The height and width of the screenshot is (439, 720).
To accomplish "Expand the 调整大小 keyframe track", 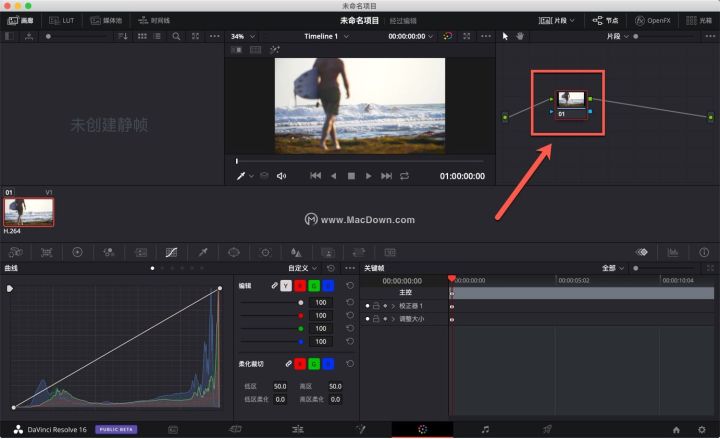I will (393, 319).
